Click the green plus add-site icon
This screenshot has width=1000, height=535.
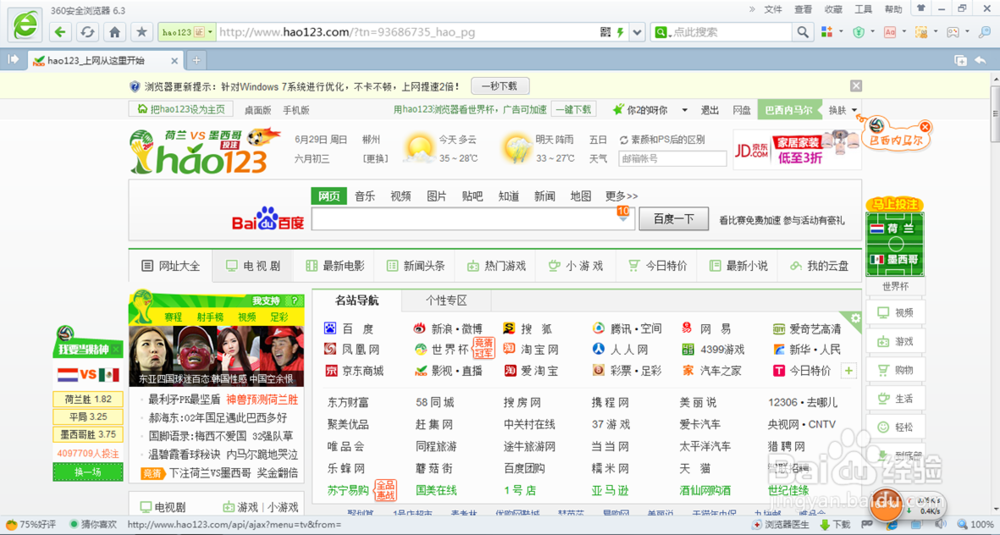click(x=849, y=370)
